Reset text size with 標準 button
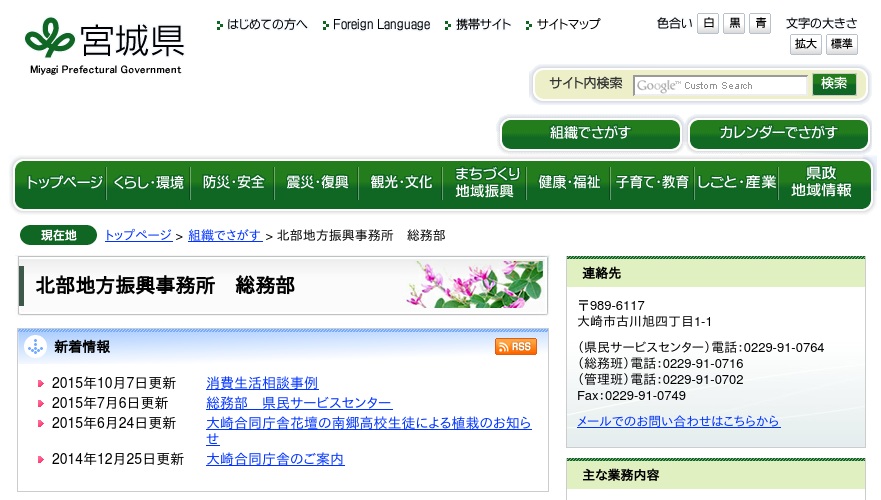This screenshot has width=881, height=500. click(x=842, y=44)
